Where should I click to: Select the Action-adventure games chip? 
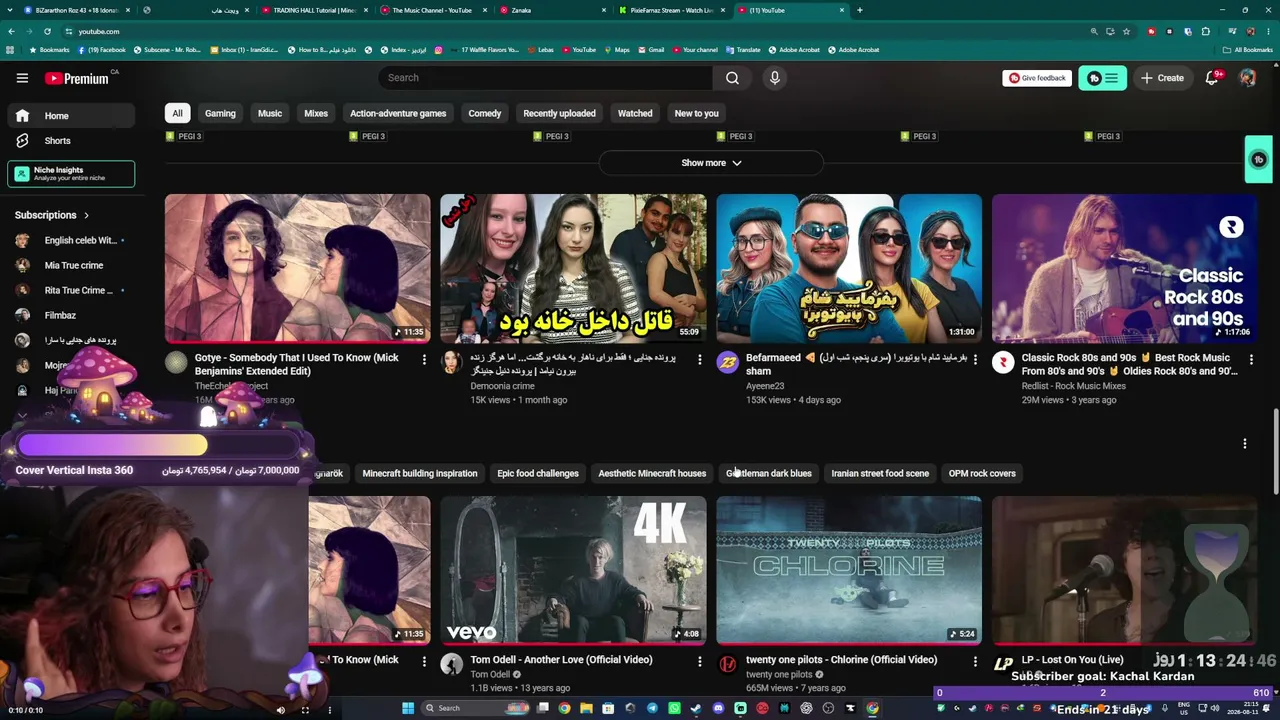click(x=398, y=113)
